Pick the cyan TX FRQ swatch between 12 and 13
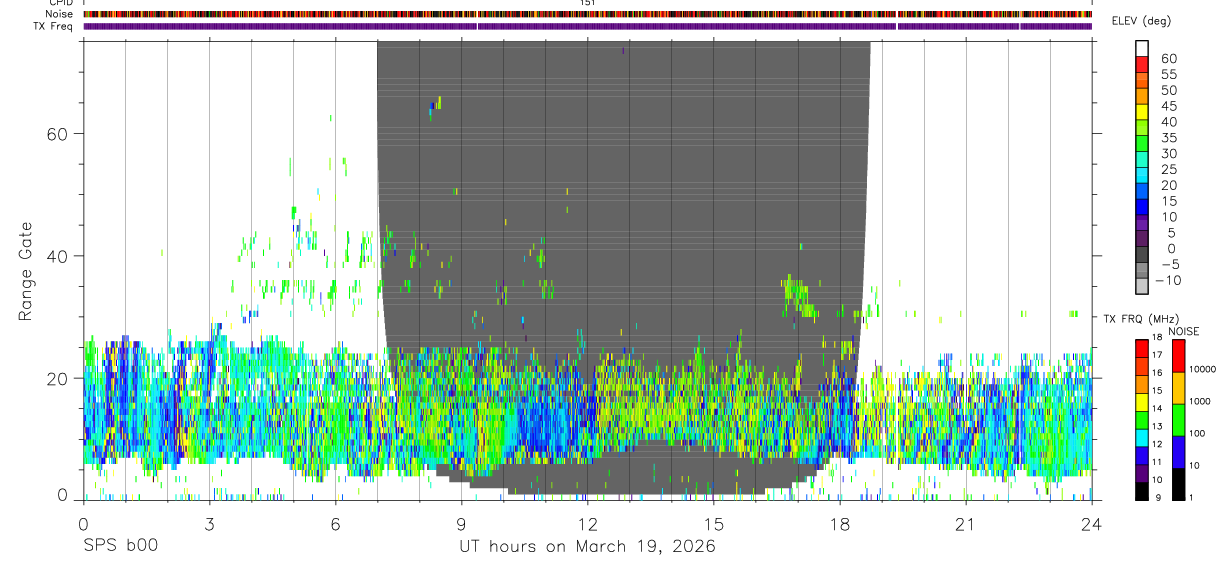Viewport: 1228px width, 567px height. click(x=1142, y=437)
